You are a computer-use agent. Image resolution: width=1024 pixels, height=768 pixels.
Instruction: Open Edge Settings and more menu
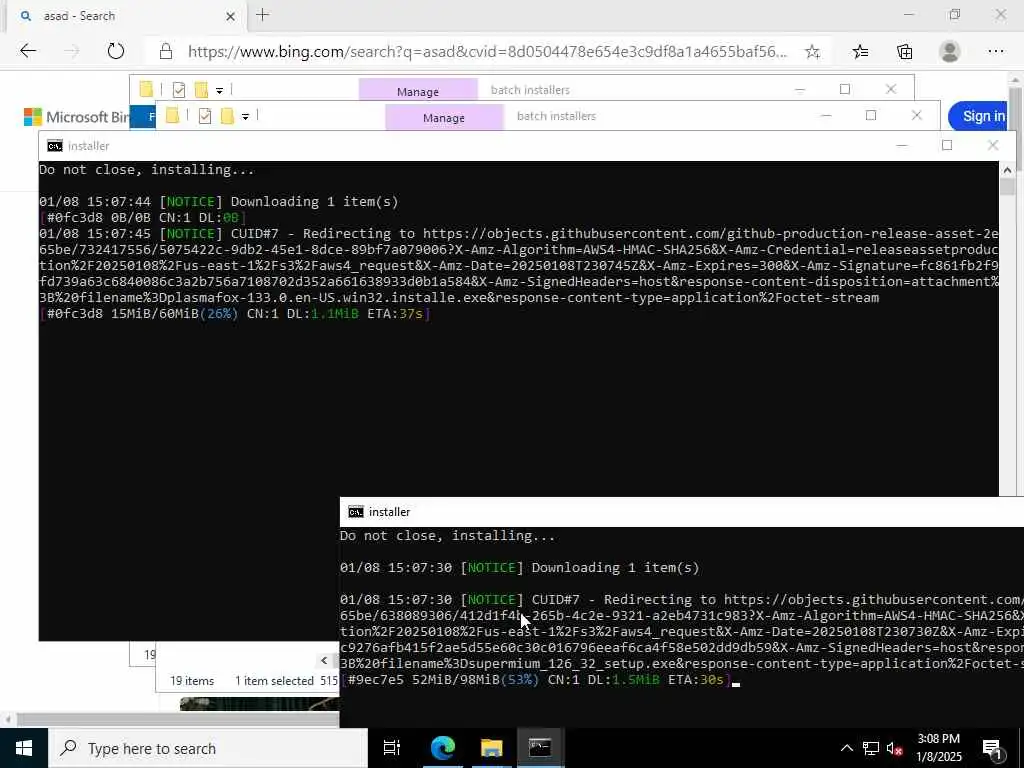click(x=995, y=52)
